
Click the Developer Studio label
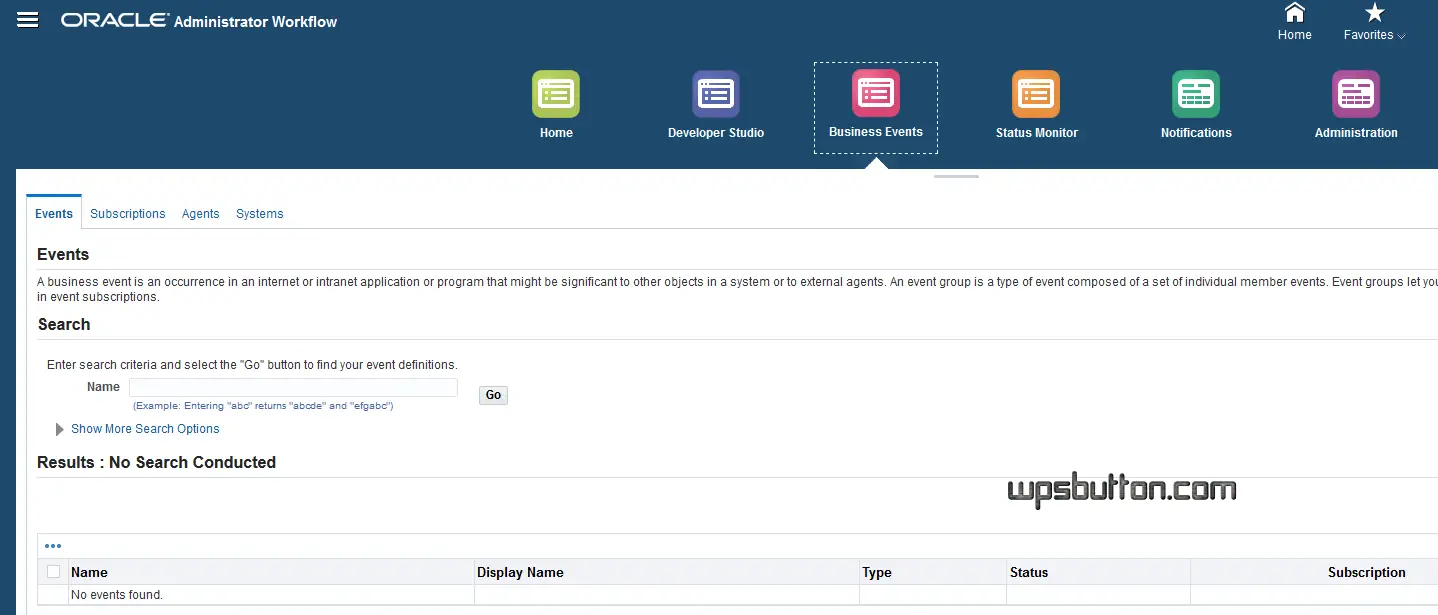716,133
